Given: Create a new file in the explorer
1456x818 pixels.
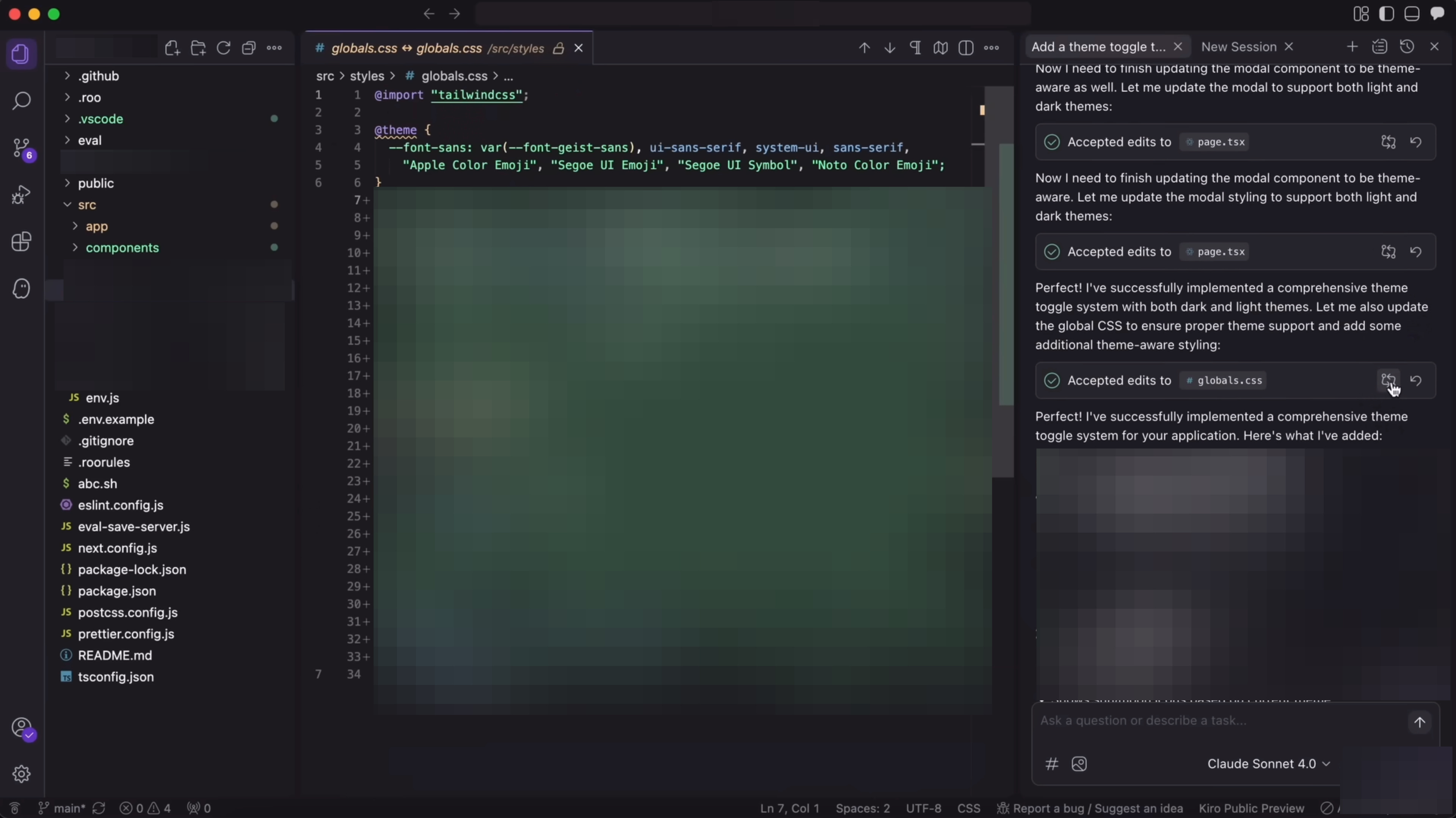Looking at the screenshot, I should pyautogui.click(x=173, y=47).
